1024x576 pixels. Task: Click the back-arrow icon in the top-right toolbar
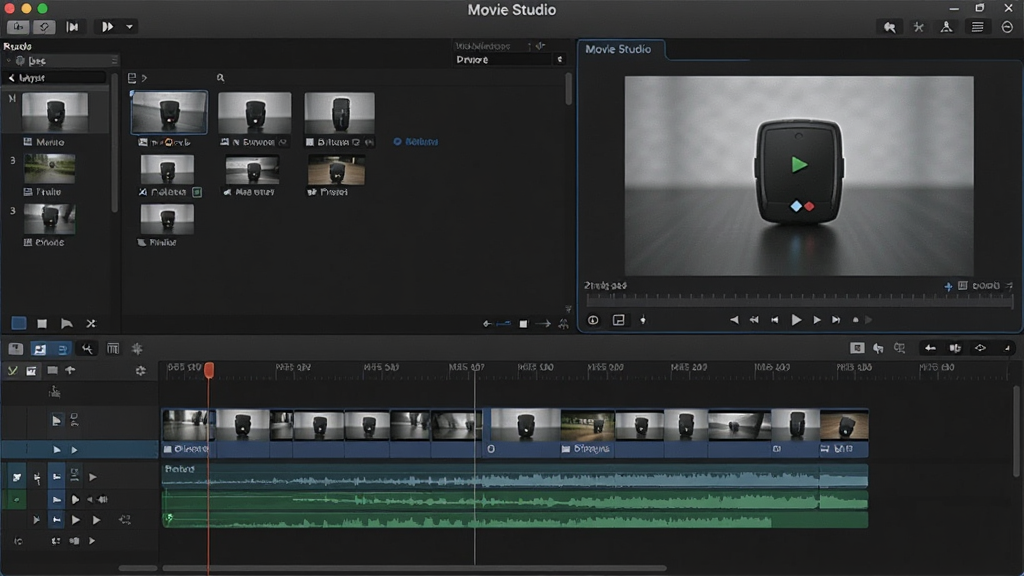[889, 27]
